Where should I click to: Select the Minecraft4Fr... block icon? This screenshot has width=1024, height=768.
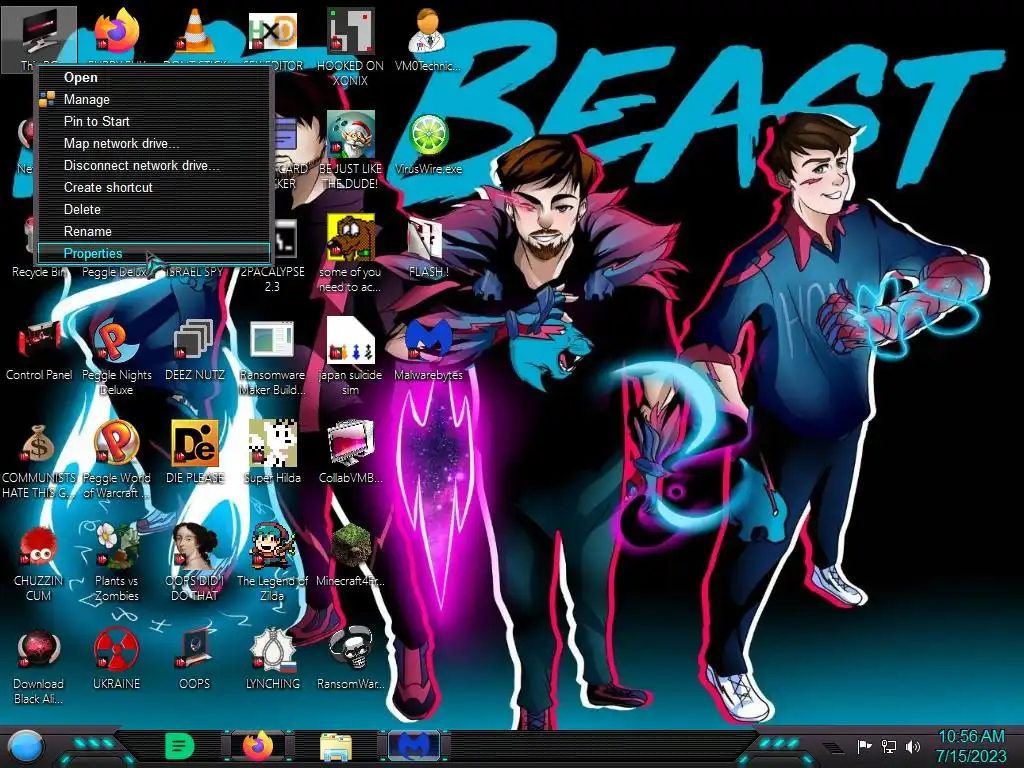pos(350,546)
